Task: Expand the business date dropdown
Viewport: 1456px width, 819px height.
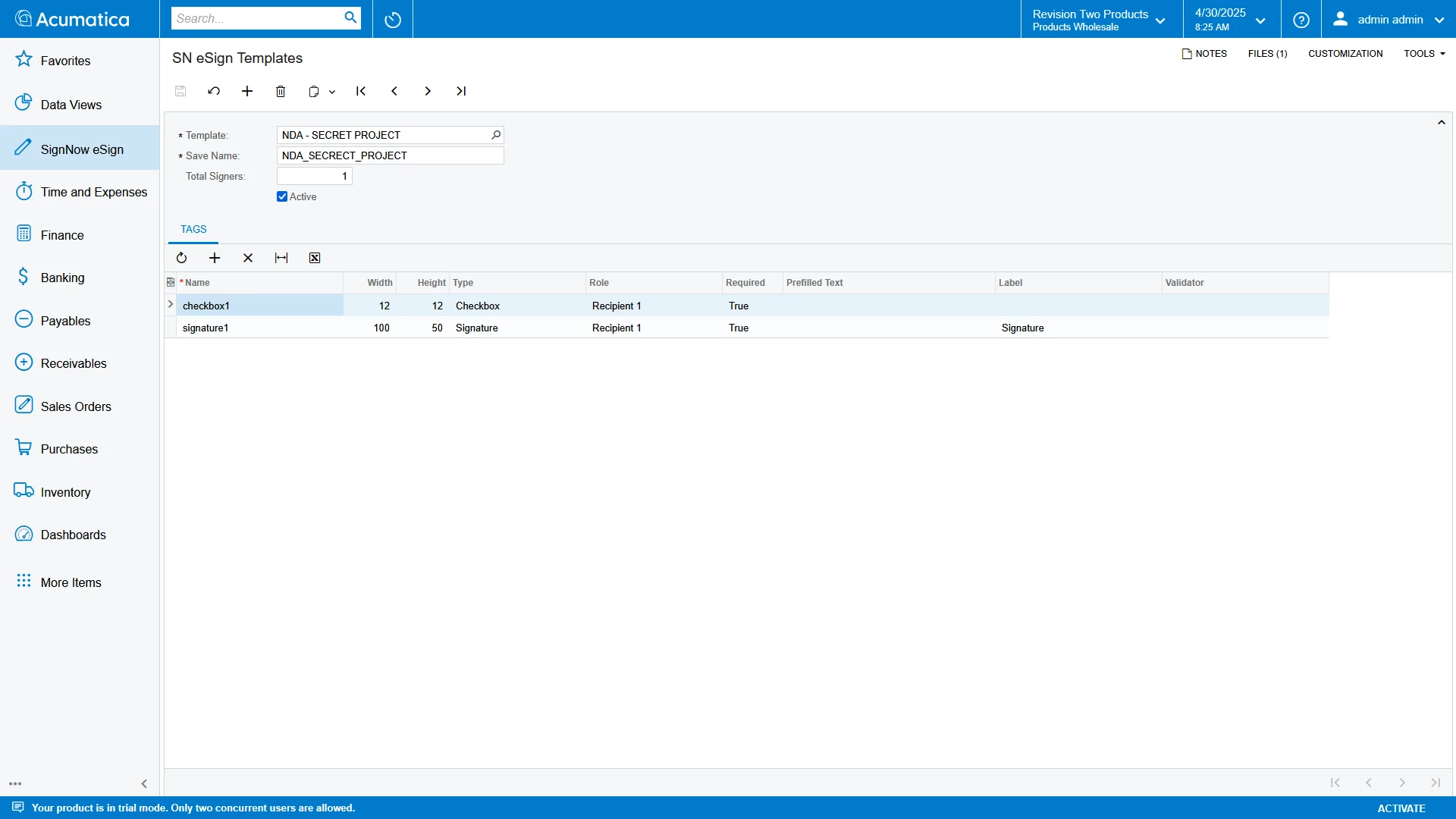Action: click(1260, 20)
